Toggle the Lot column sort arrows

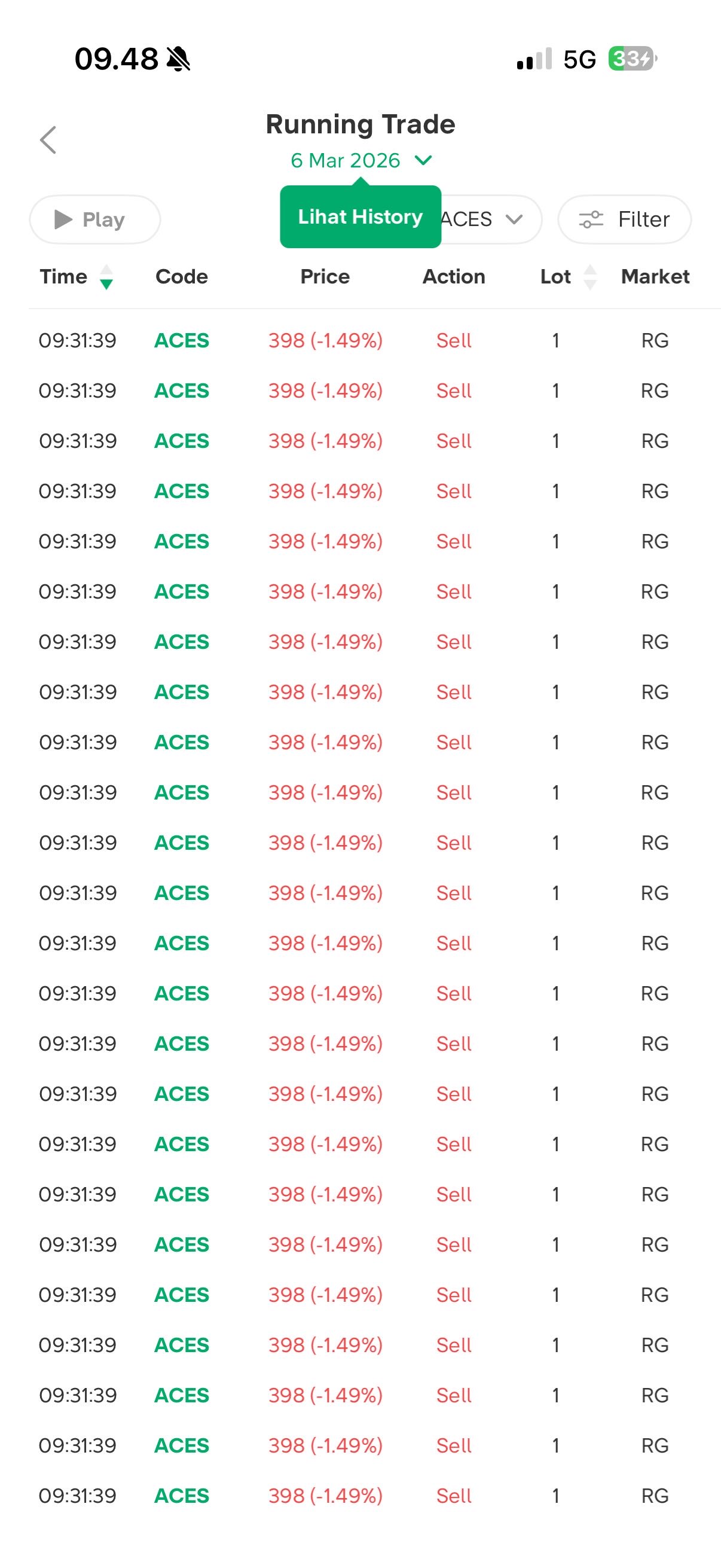pyautogui.click(x=589, y=277)
